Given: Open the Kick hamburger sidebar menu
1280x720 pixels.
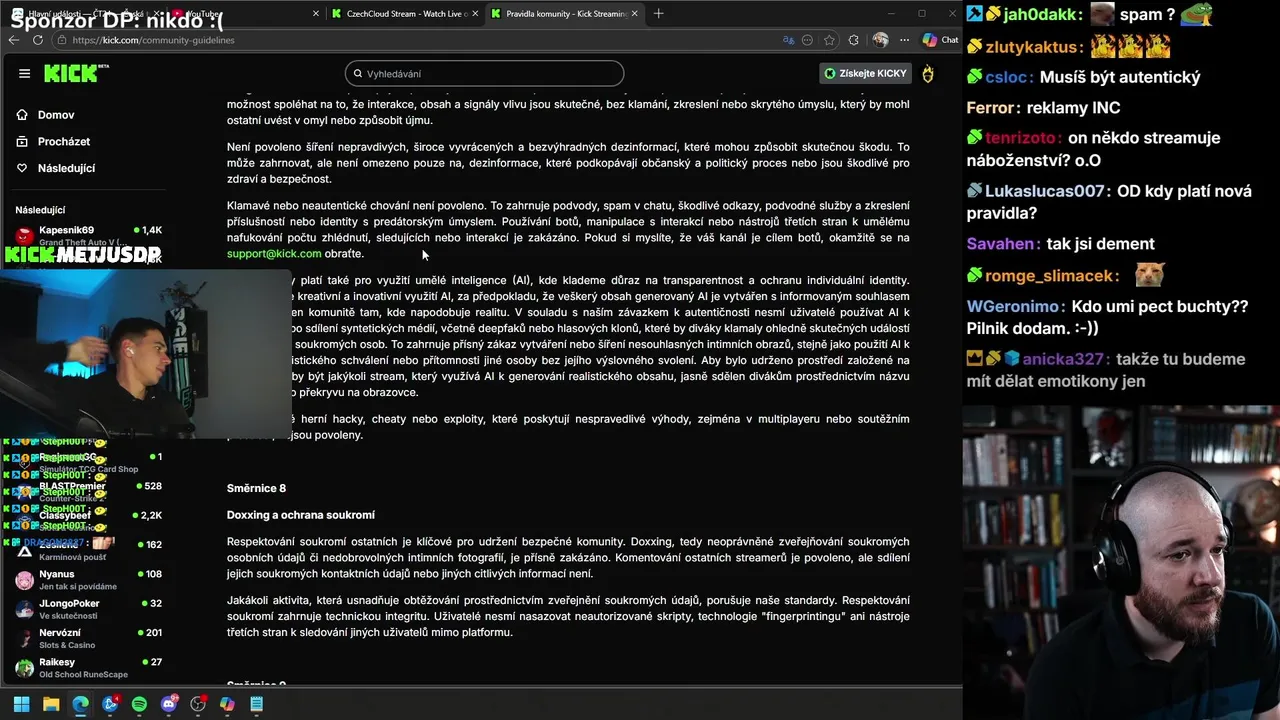Looking at the screenshot, I should pyautogui.click(x=24, y=73).
